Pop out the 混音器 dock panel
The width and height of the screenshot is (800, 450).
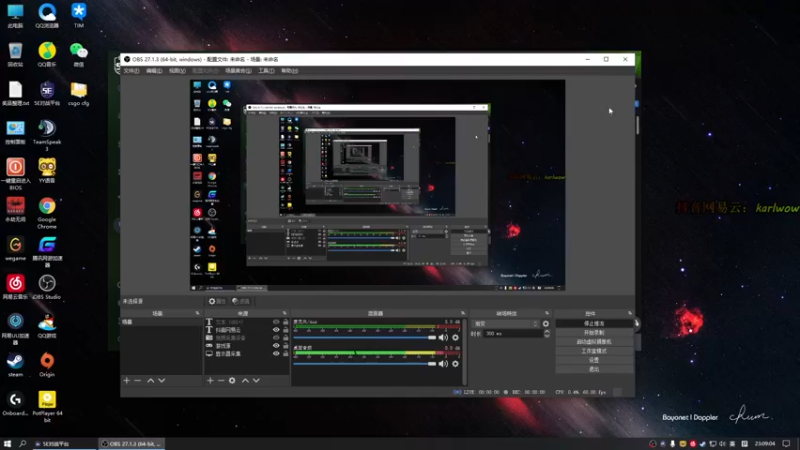click(463, 313)
